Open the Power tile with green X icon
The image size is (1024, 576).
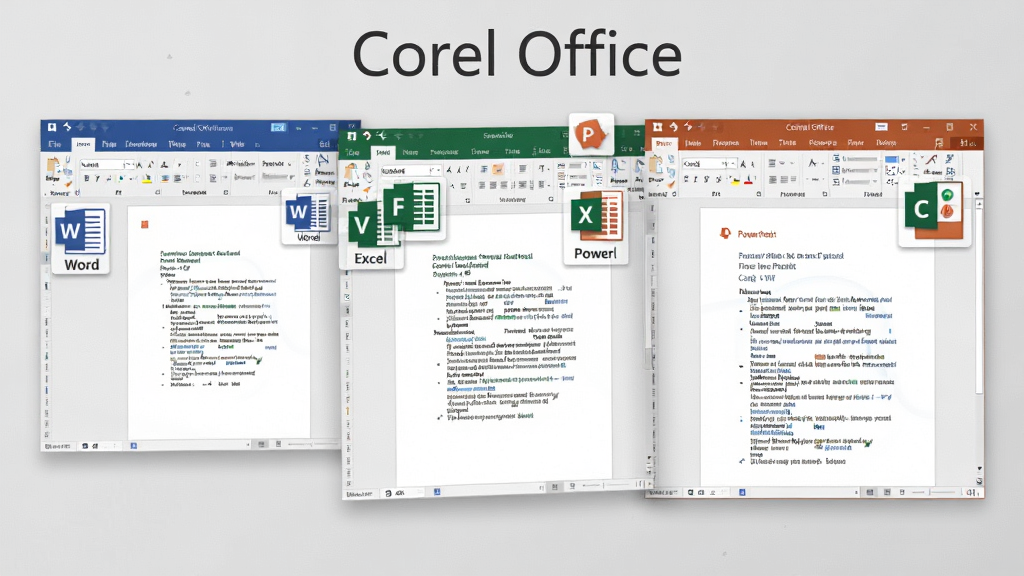pyautogui.click(x=595, y=227)
